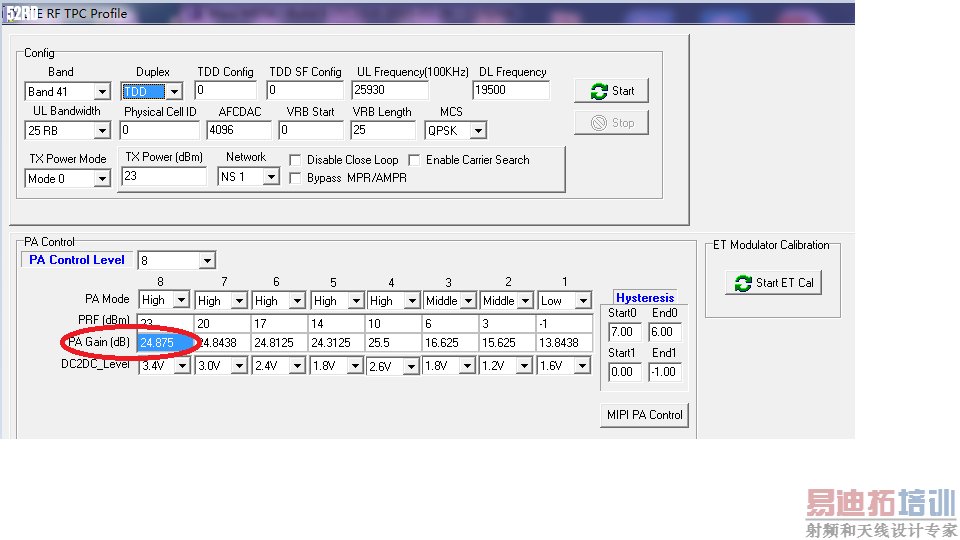Image resolution: width=960 pixels, height=540 pixels.
Task: Select PA Gain cell 16.625
Action: coord(451,343)
